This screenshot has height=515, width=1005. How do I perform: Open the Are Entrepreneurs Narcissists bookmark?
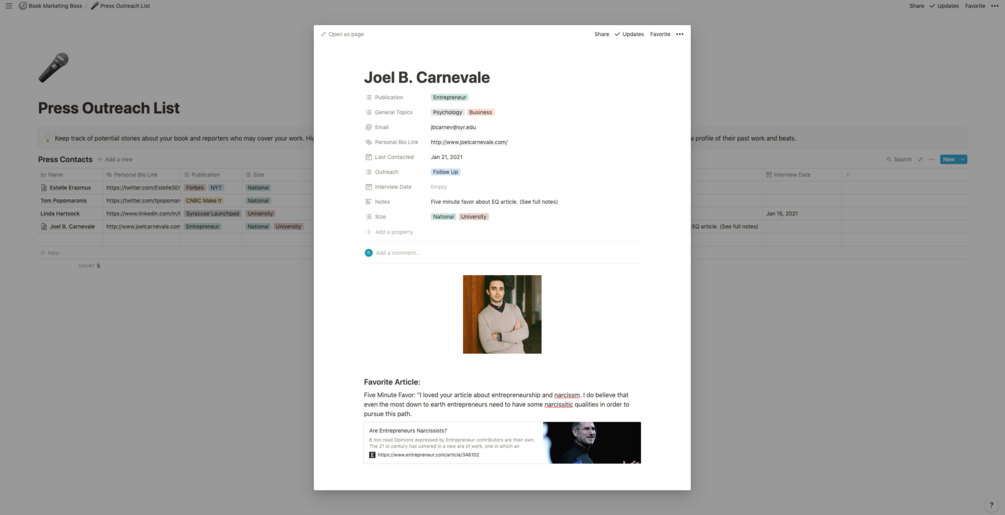coord(502,443)
